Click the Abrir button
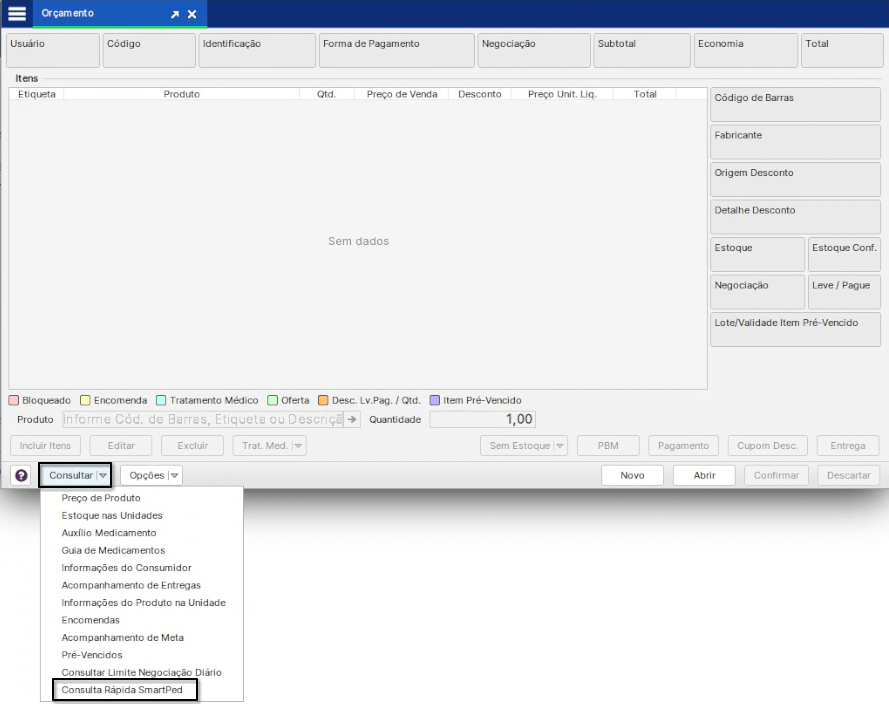 click(704, 476)
